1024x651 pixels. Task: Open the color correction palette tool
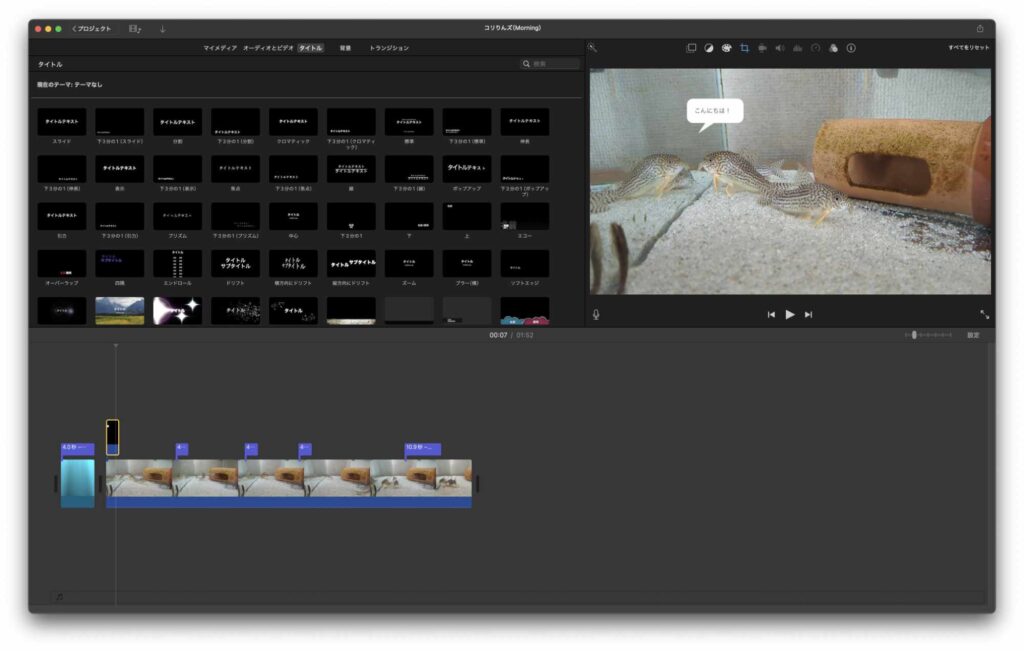tap(726, 48)
